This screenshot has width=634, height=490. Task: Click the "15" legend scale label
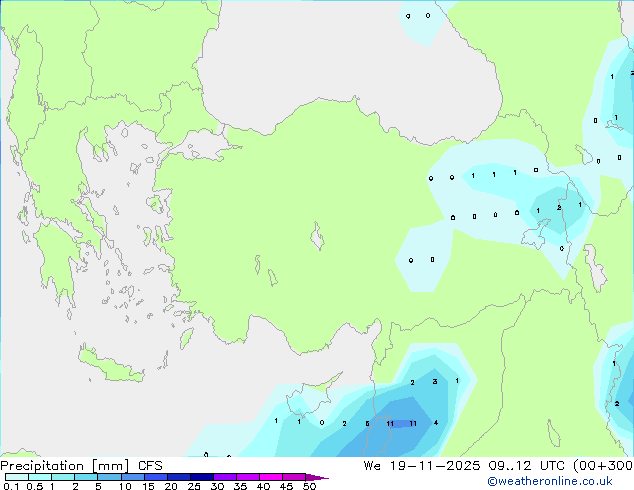point(148,486)
